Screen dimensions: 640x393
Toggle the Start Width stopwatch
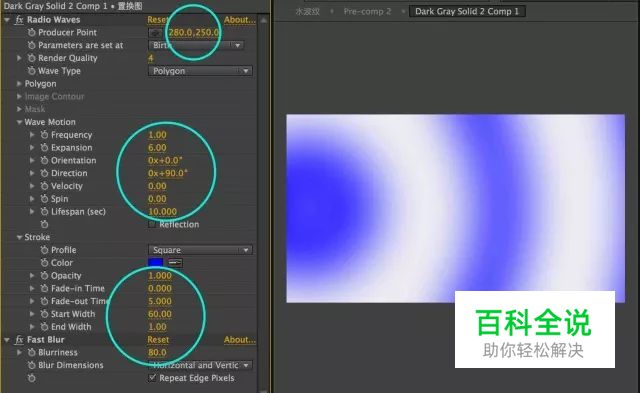pos(44,314)
